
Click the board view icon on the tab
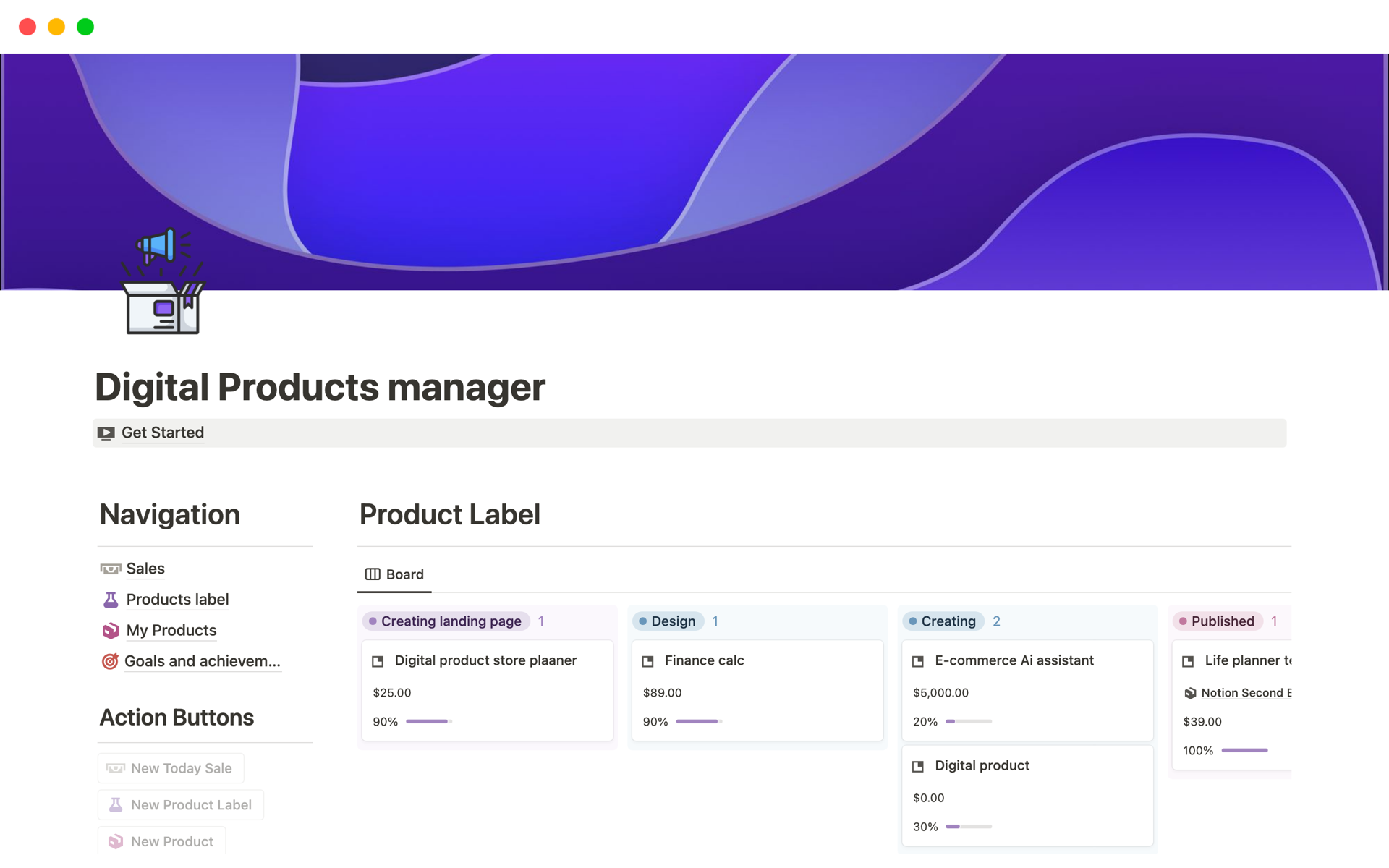pyautogui.click(x=373, y=574)
